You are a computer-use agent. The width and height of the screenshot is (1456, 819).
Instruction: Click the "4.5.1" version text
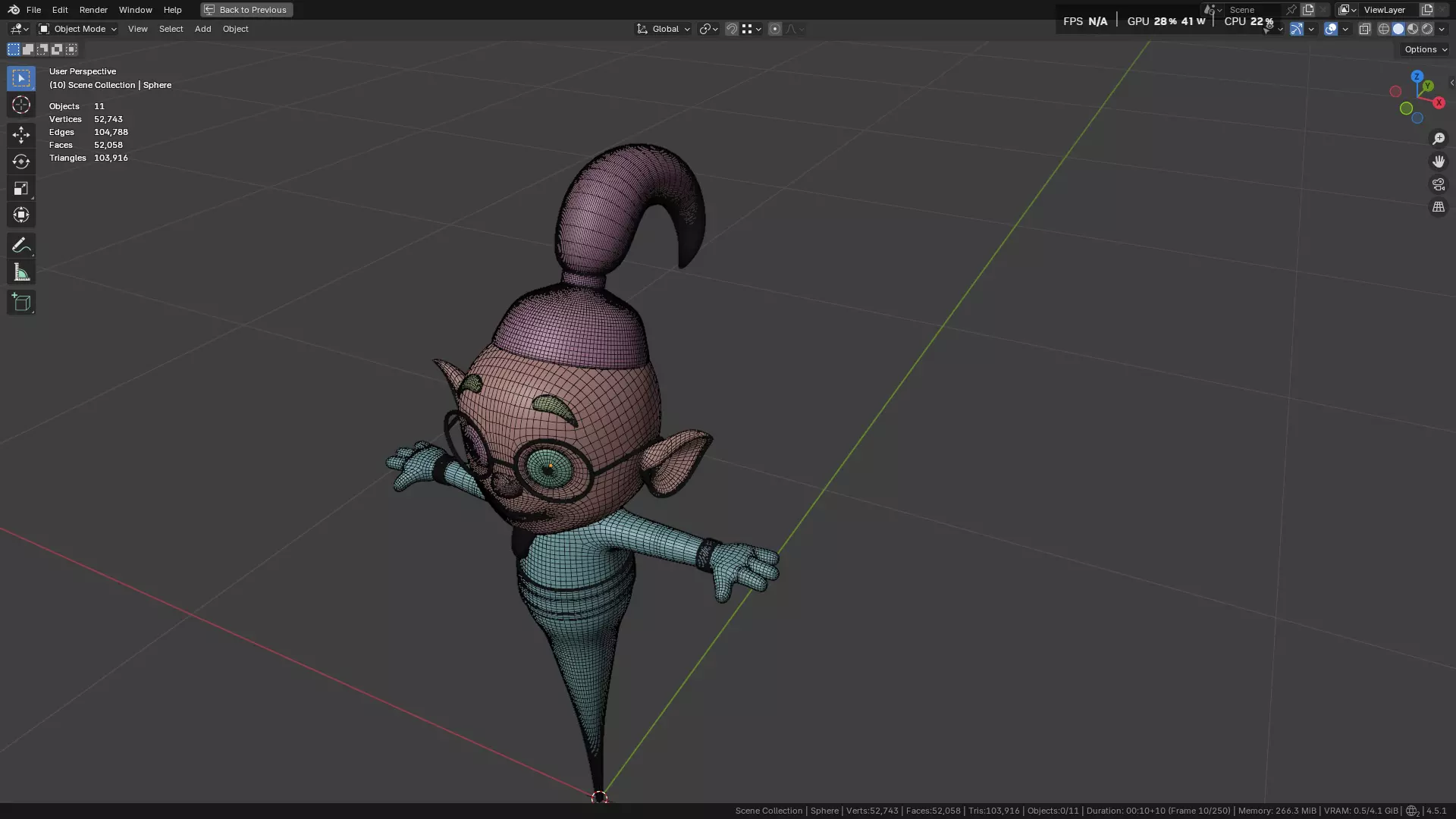coord(1436,811)
